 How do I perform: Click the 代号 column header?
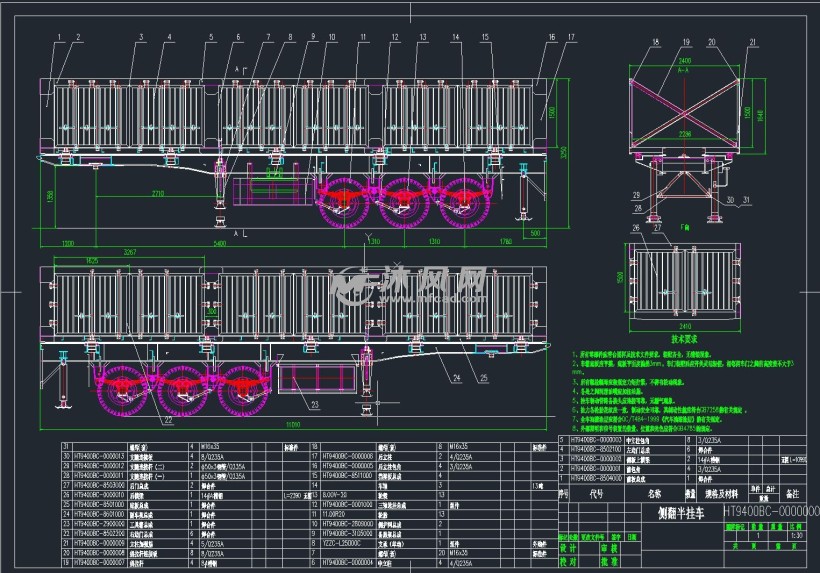(x=596, y=494)
